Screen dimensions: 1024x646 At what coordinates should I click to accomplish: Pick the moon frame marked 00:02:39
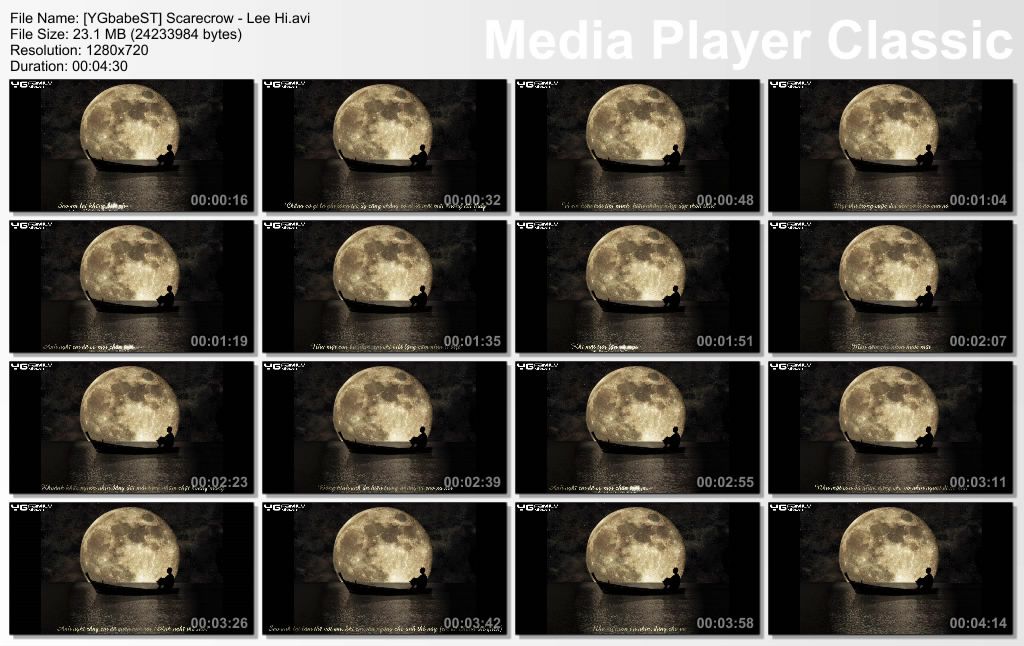click(x=384, y=427)
